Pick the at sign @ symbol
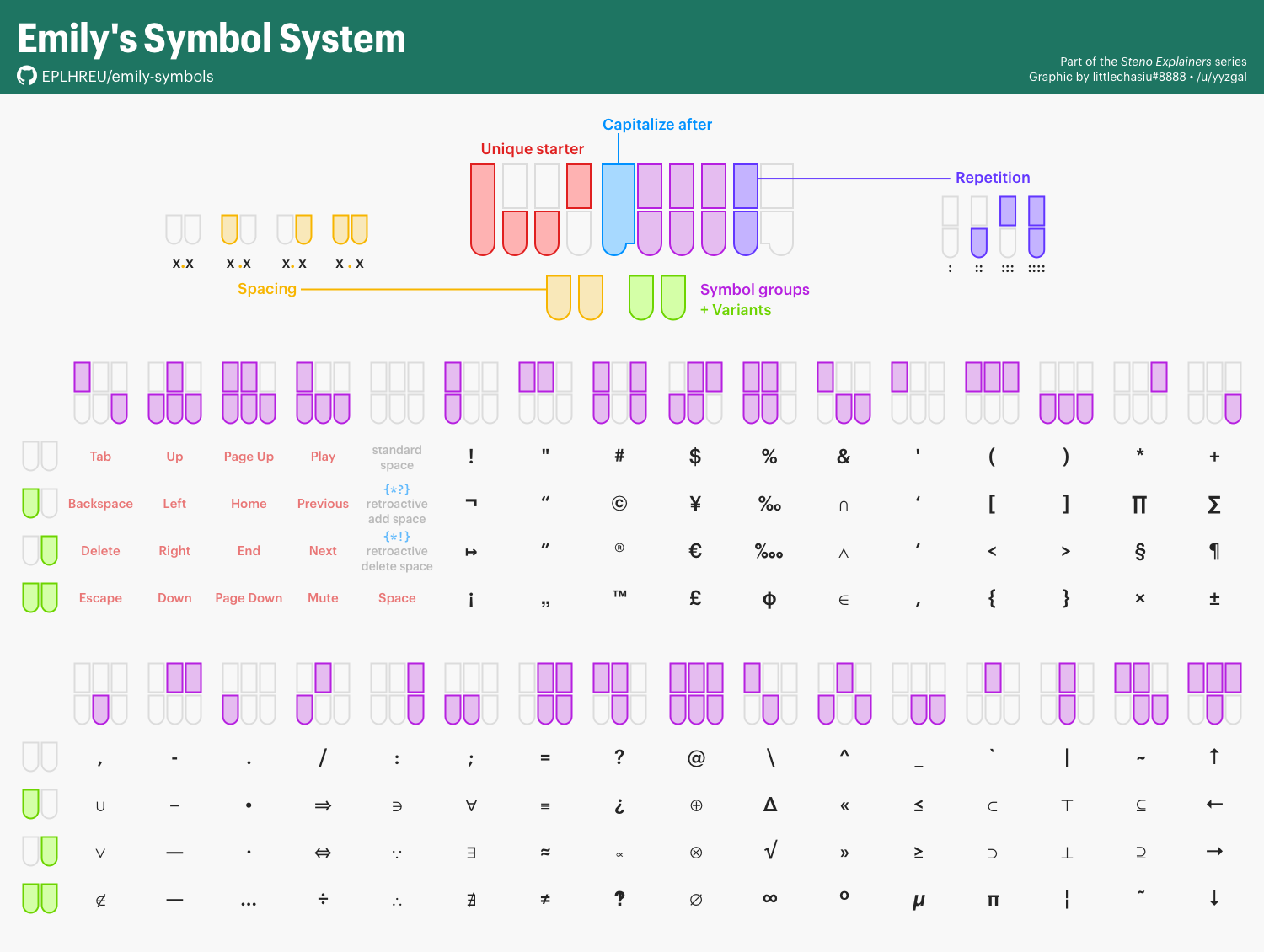This screenshot has width=1264, height=952. 696,758
